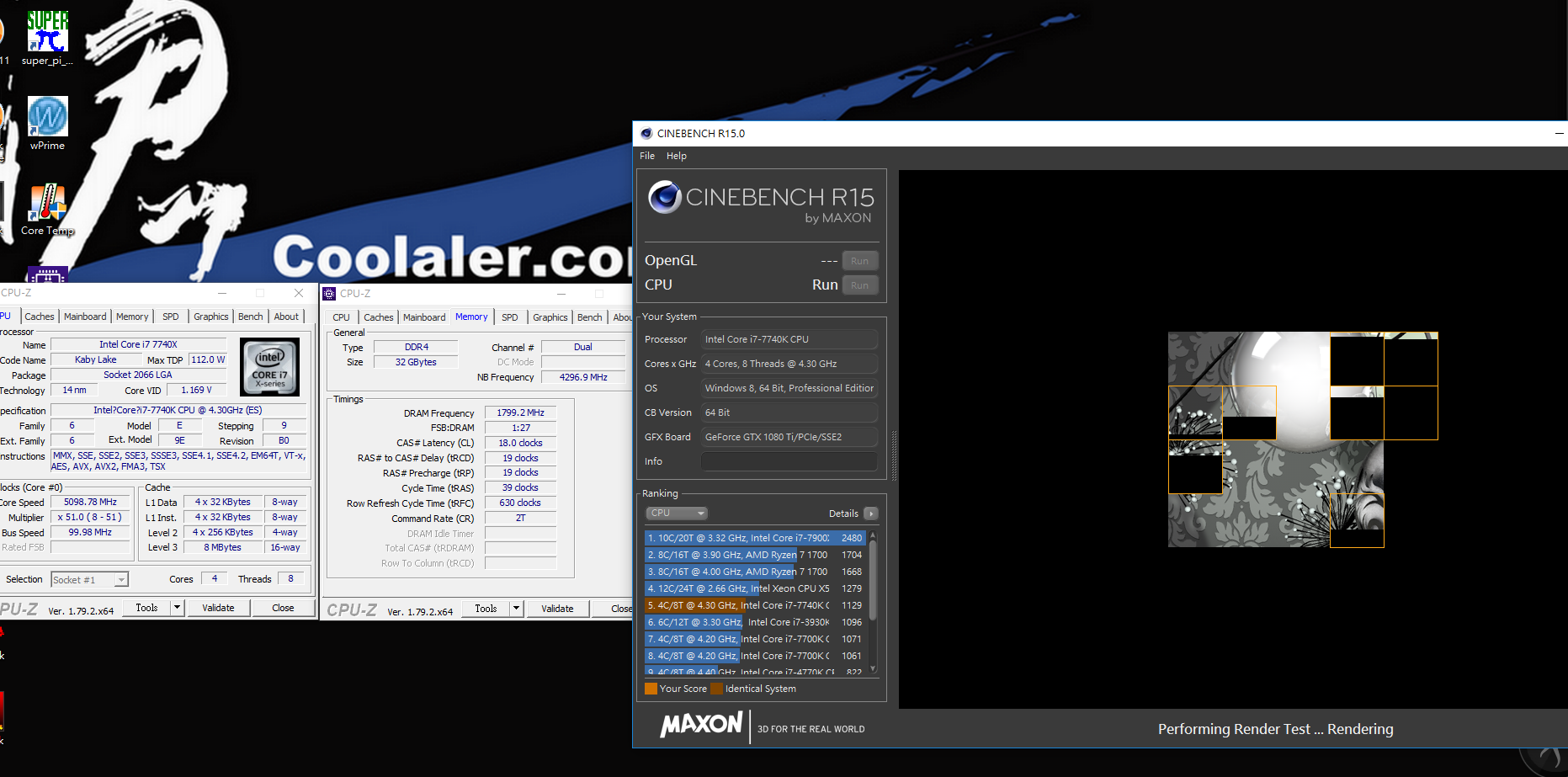Click the Multiplier x 51.0 value
The image size is (1568, 777).
click(90, 517)
